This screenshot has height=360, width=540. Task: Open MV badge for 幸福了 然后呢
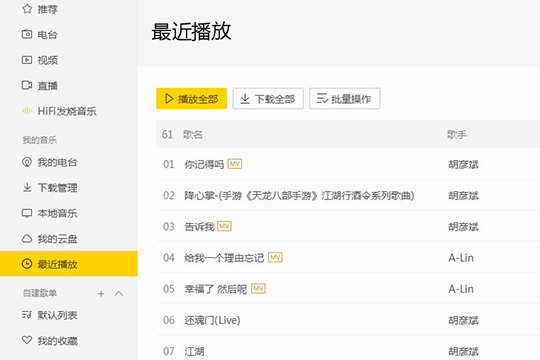point(258,289)
